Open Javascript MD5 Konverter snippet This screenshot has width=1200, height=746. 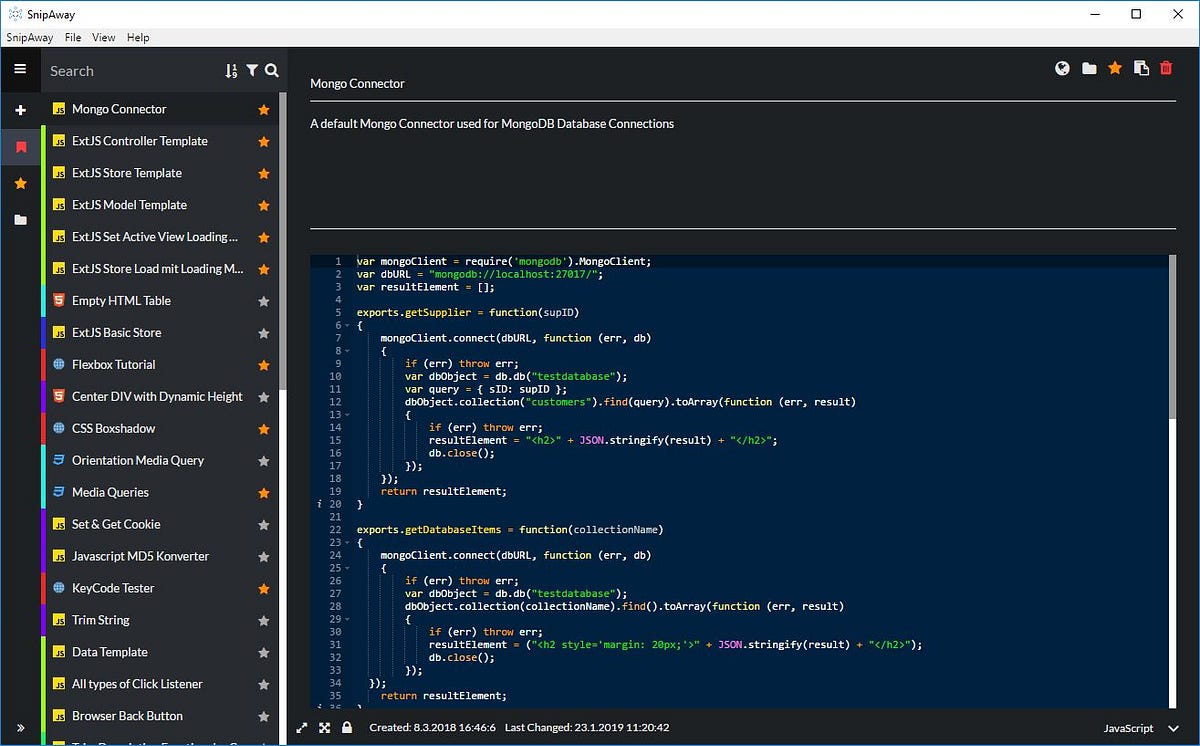coord(160,557)
